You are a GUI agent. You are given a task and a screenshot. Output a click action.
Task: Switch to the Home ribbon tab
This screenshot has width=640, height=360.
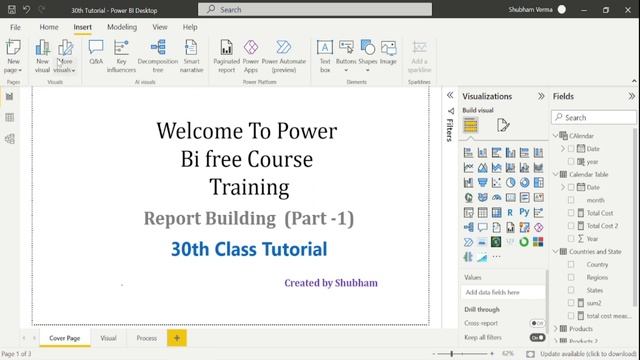[x=49, y=27]
